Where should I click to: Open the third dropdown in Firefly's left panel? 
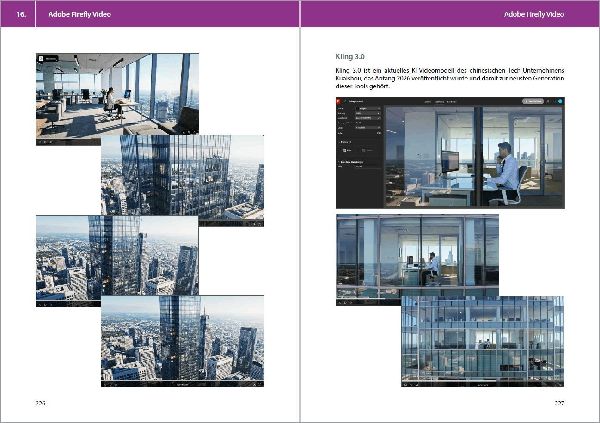tap(368, 118)
